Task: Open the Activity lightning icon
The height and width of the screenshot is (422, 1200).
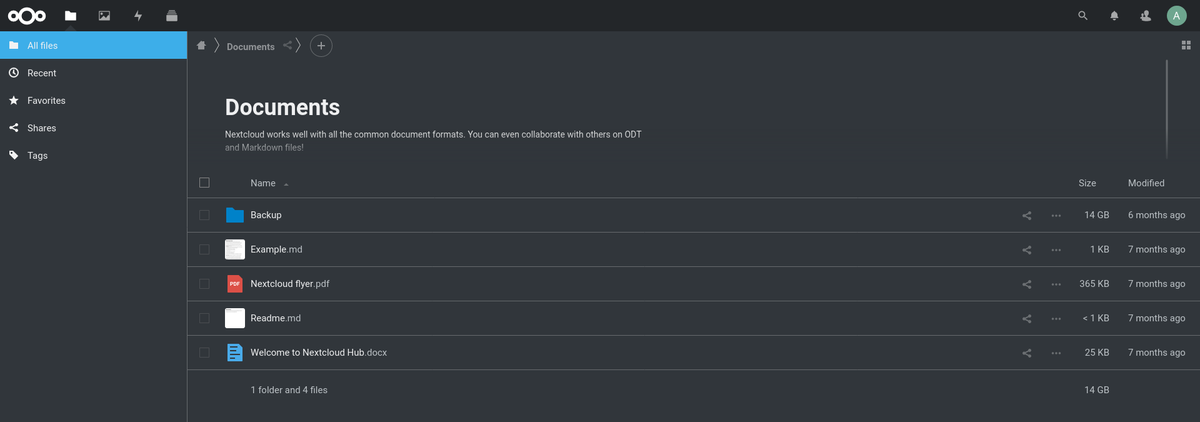Action: (x=138, y=15)
